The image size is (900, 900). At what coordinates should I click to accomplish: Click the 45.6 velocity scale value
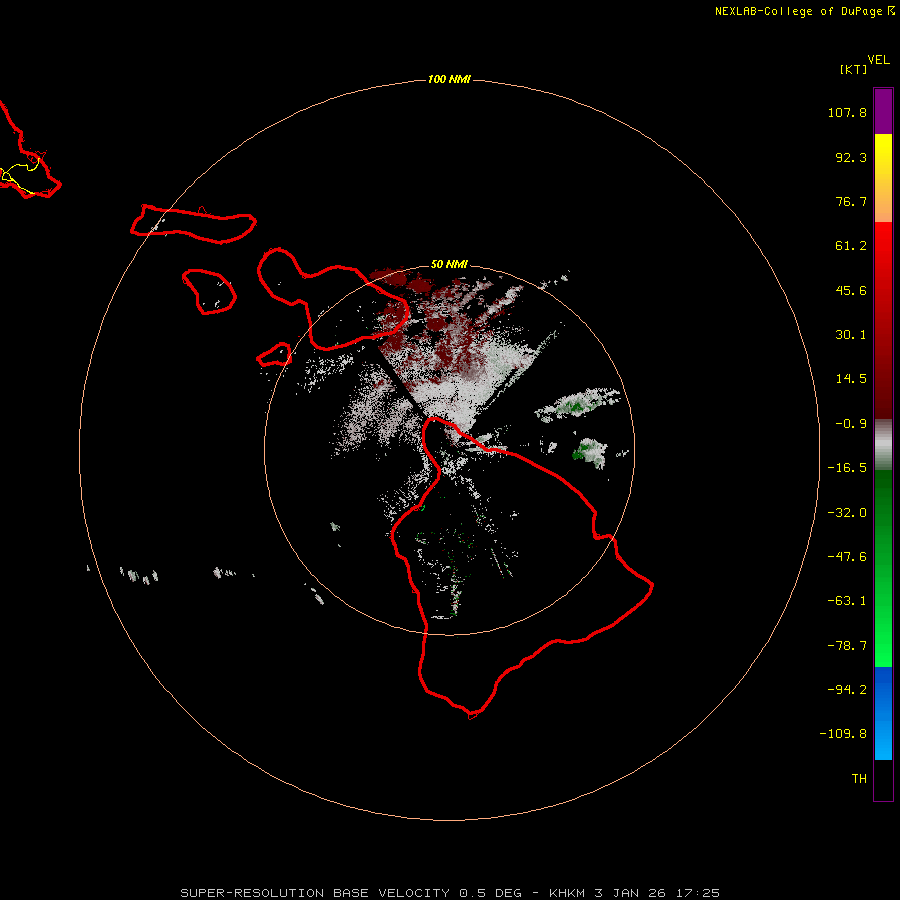tap(851, 290)
